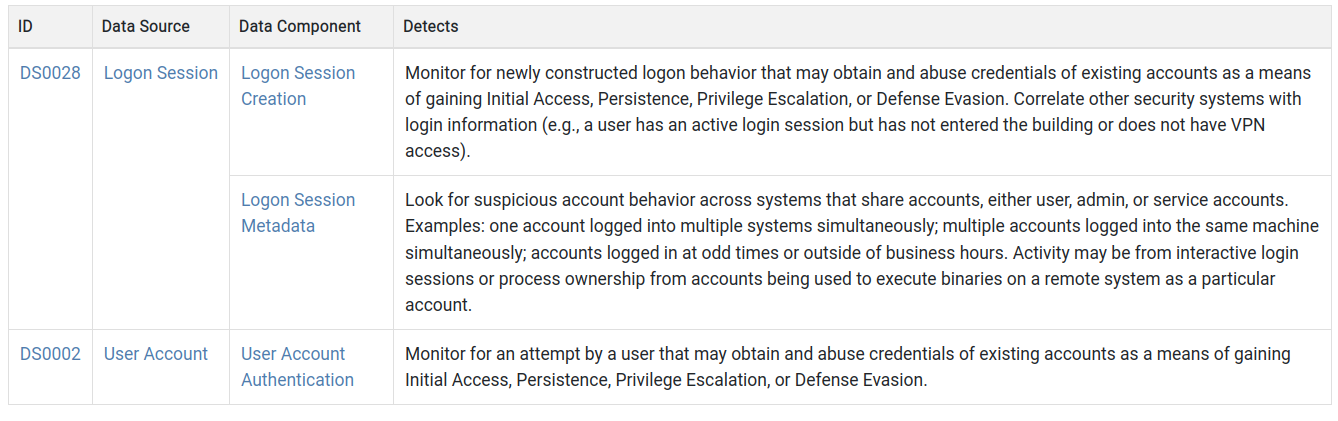
Task: Select the Data Component column header
Action: tap(300, 27)
